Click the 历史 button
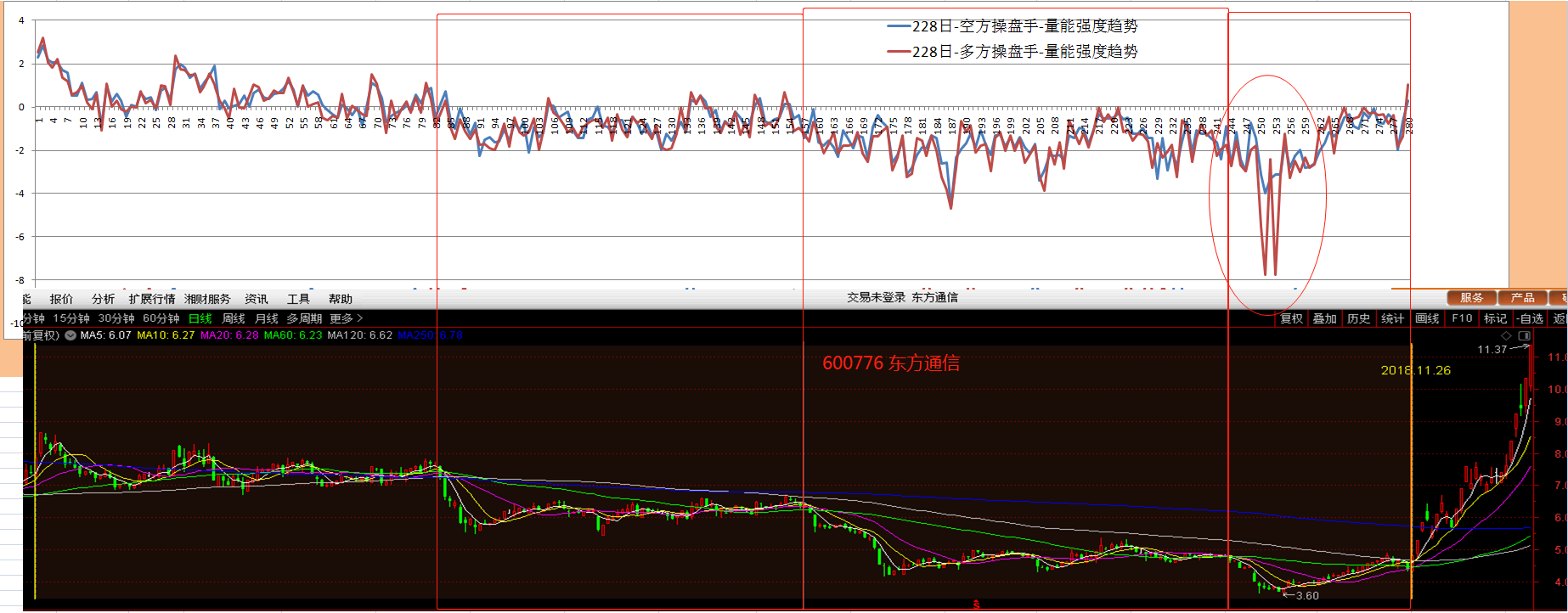This screenshot has height=613, width=1568. click(x=1359, y=318)
